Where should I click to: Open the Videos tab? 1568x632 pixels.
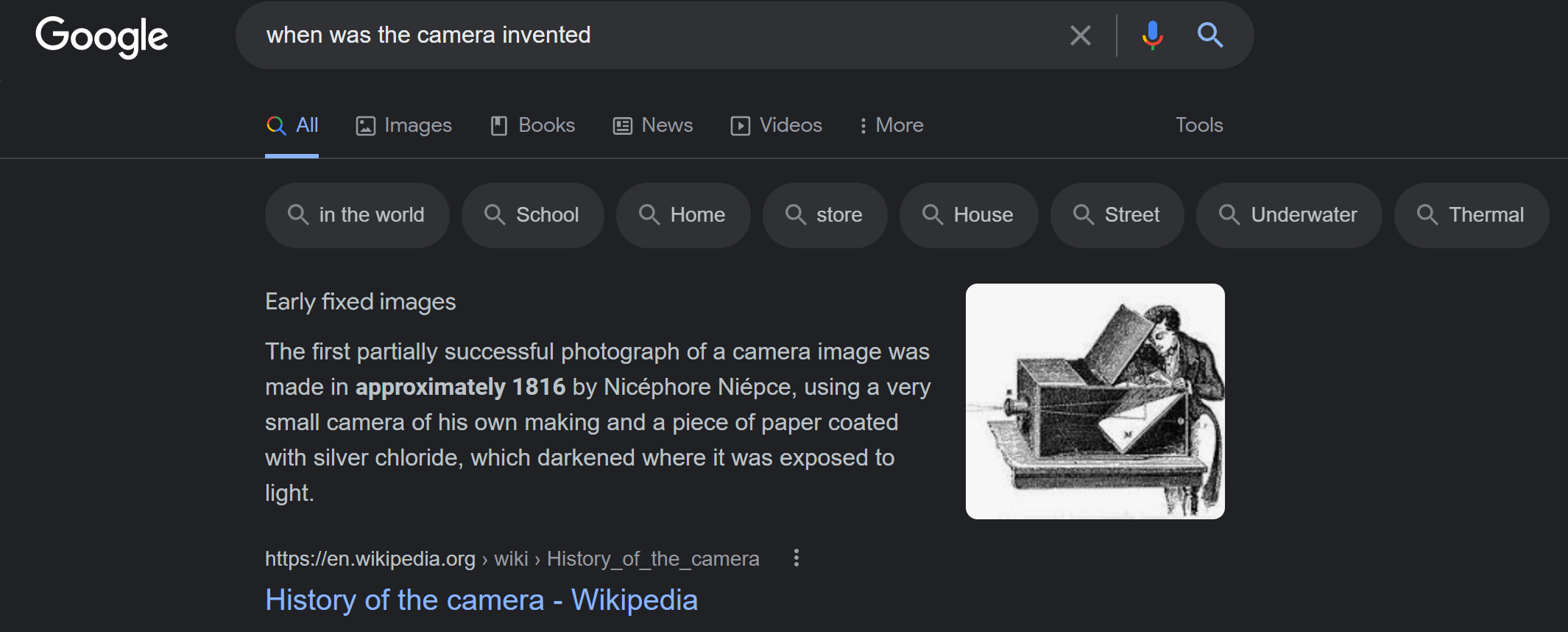pyautogui.click(x=776, y=125)
